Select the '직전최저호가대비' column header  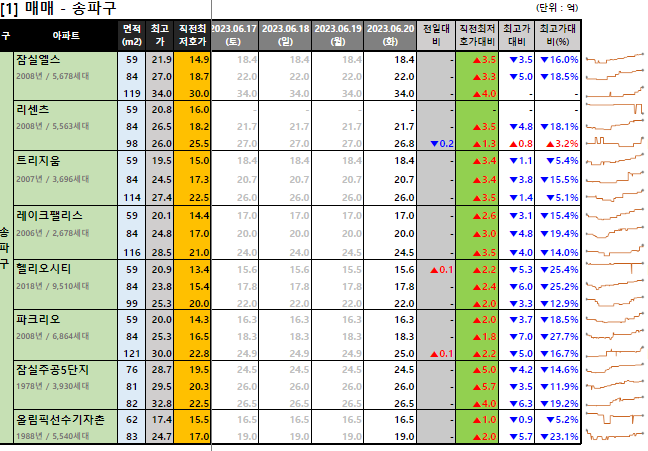[477, 35]
